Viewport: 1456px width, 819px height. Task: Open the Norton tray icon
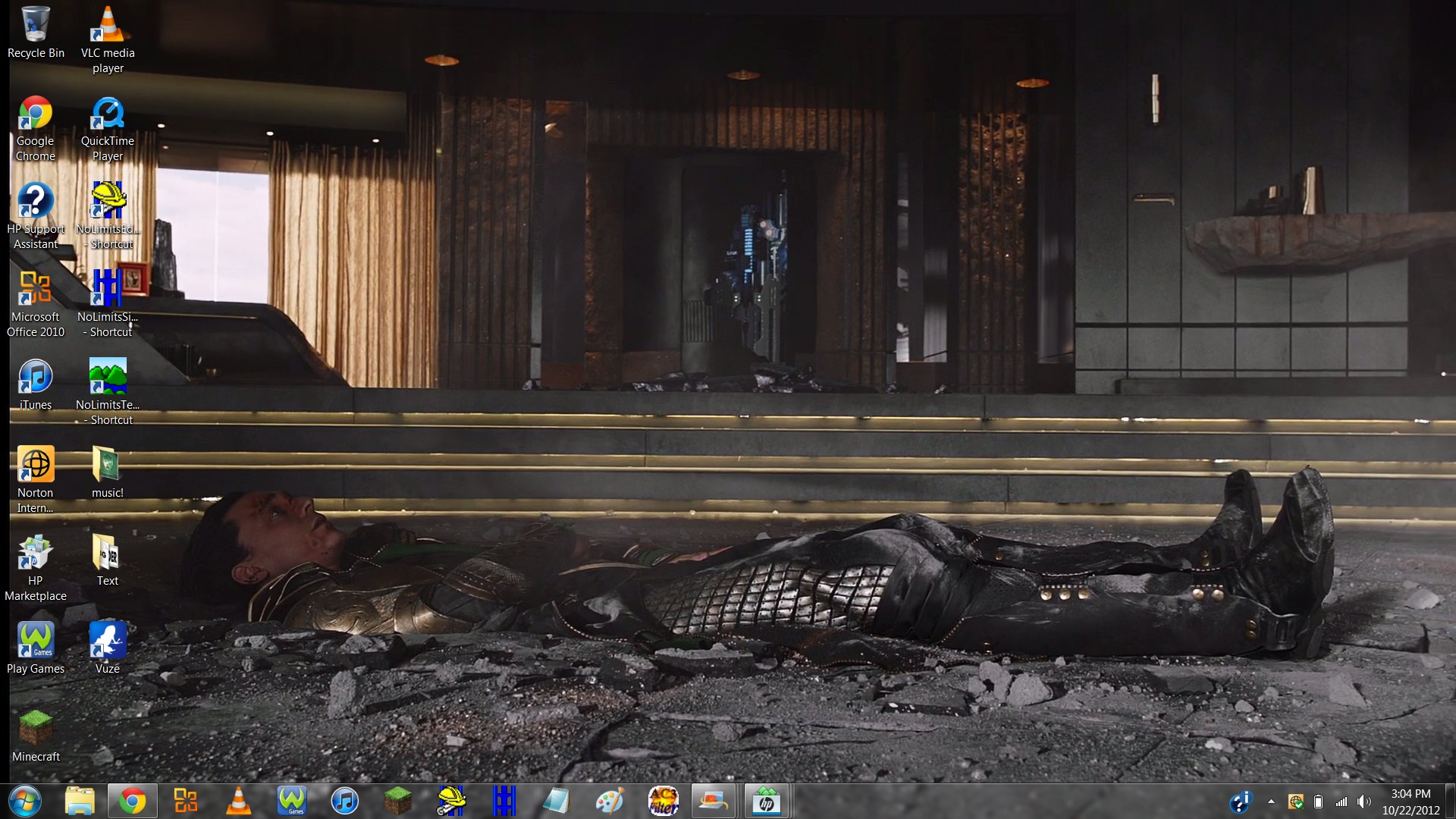click(x=1296, y=802)
